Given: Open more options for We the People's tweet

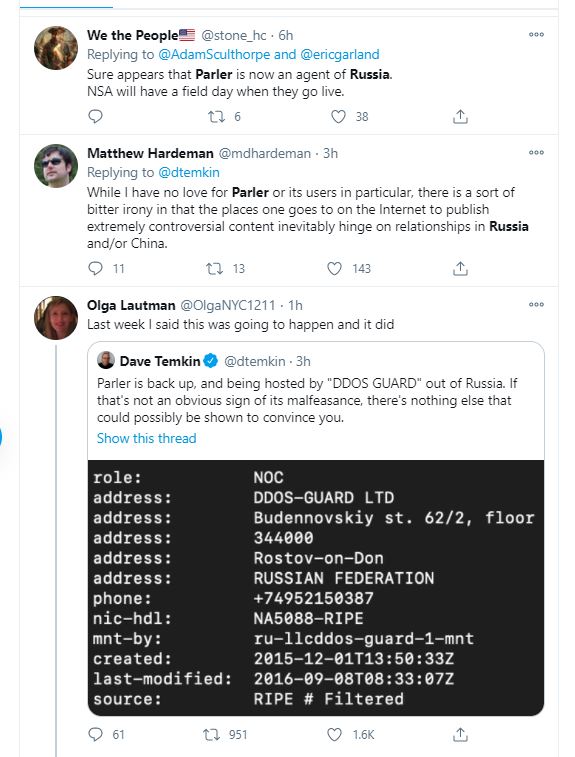Looking at the screenshot, I should 536,34.
